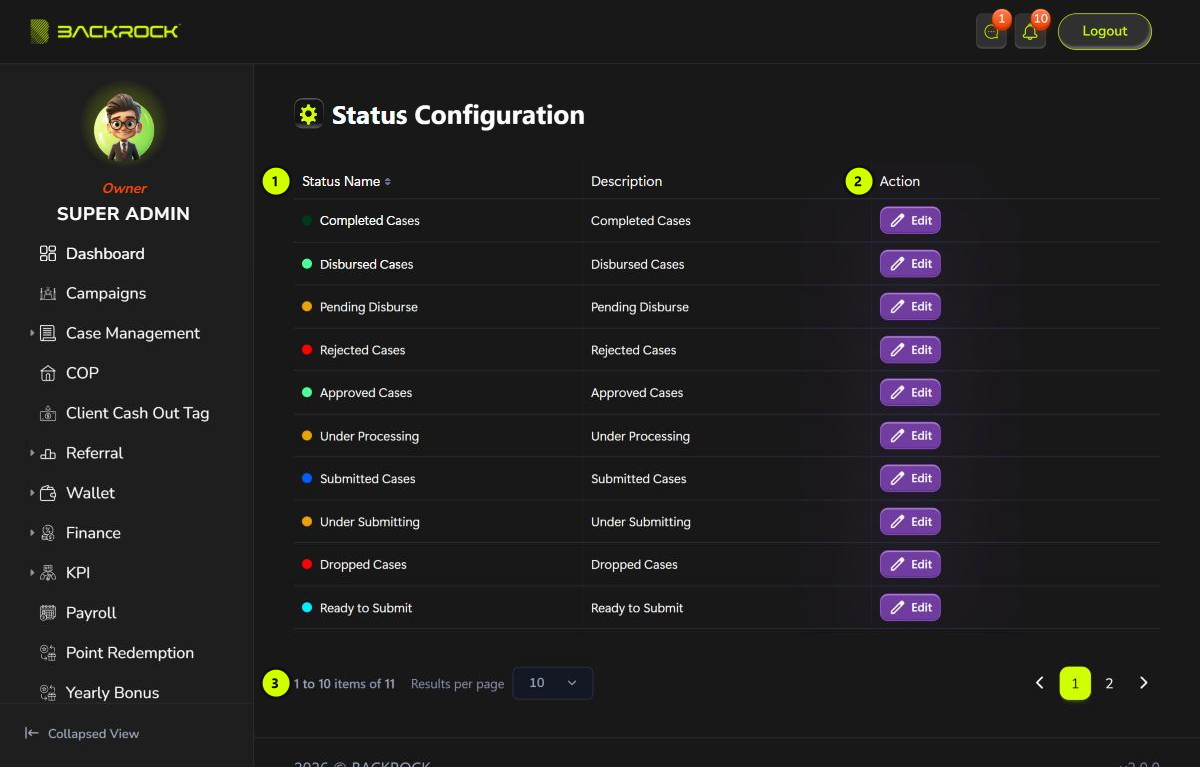Go to the previous page arrow
Image resolution: width=1200 pixels, height=767 pixels.
(x=1039, y=683)
